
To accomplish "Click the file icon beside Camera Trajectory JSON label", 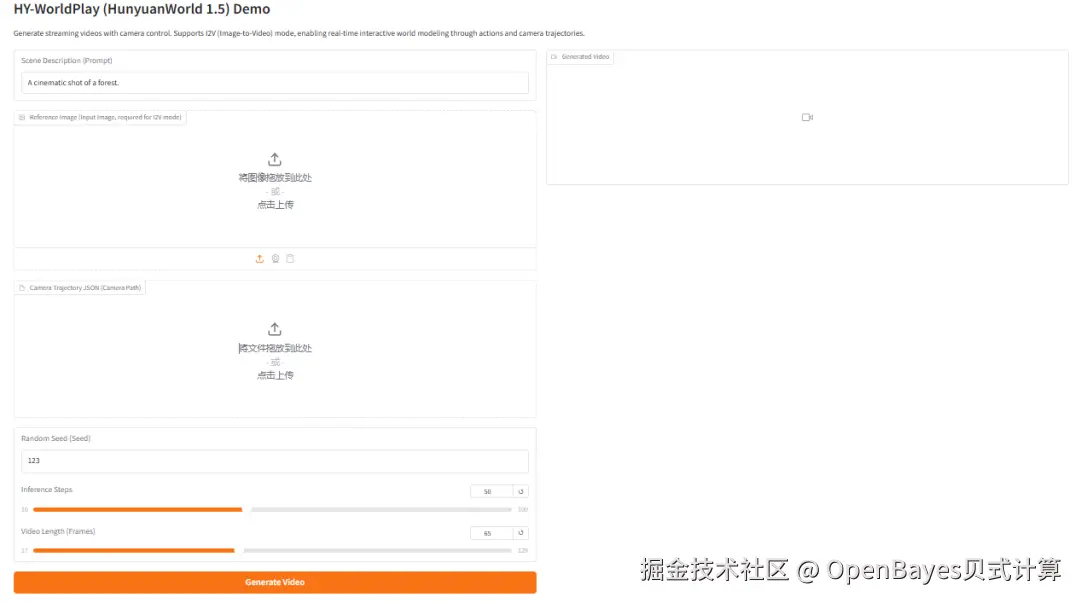I will [23, 286].
